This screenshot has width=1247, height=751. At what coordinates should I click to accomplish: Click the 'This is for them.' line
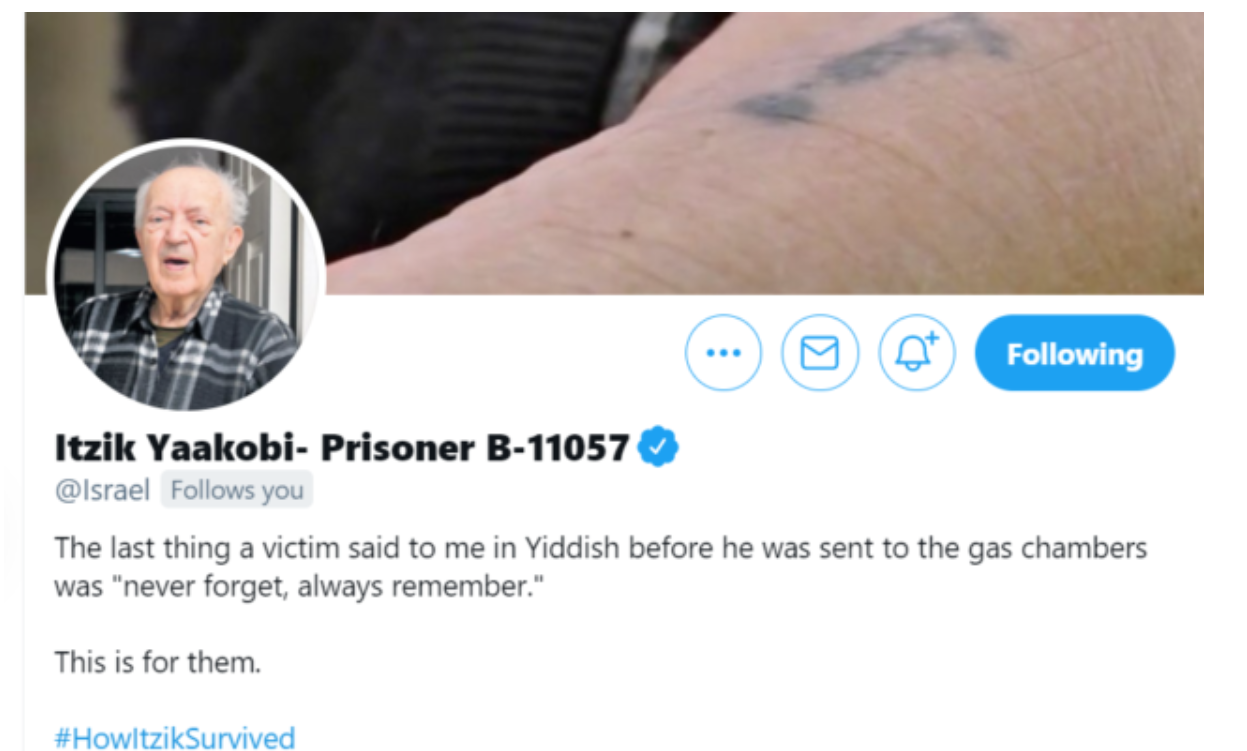point(157,662)
